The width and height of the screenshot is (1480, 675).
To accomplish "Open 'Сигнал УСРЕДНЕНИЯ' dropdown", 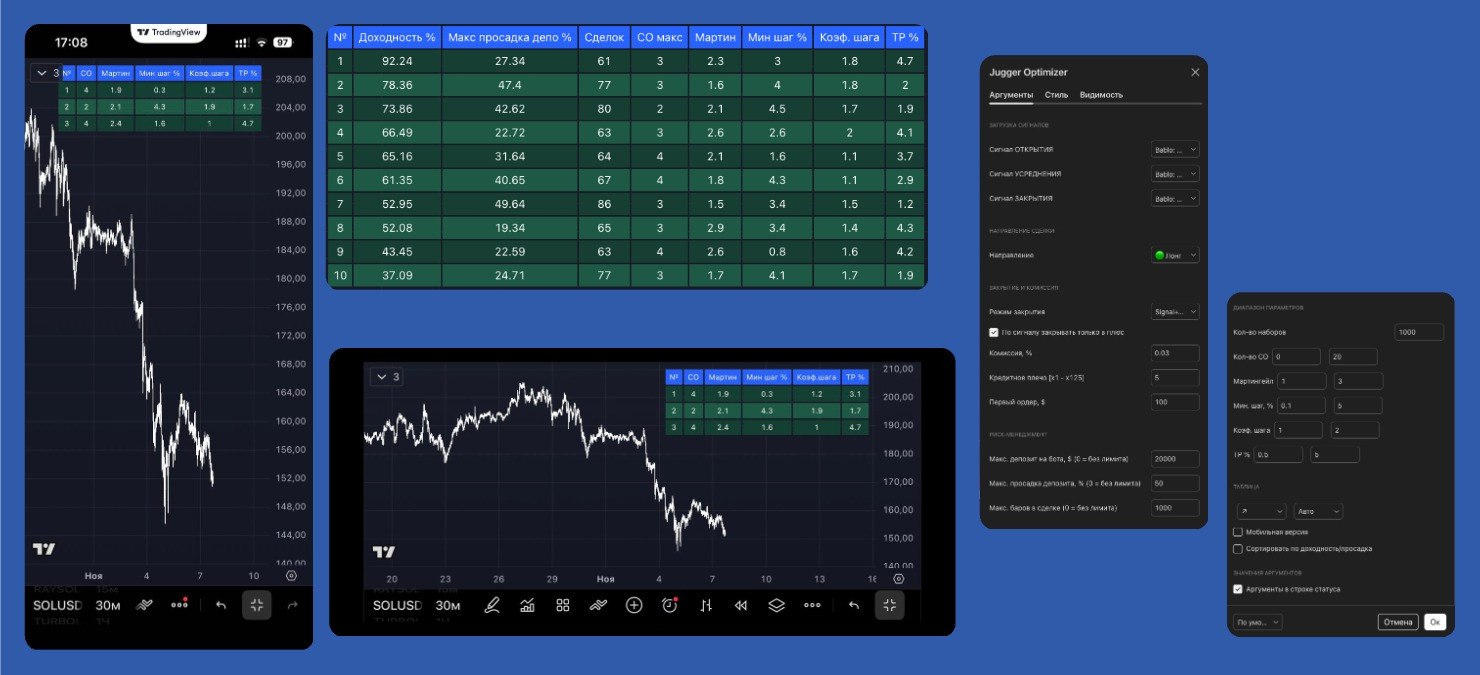I will (x=1175, y=174).
